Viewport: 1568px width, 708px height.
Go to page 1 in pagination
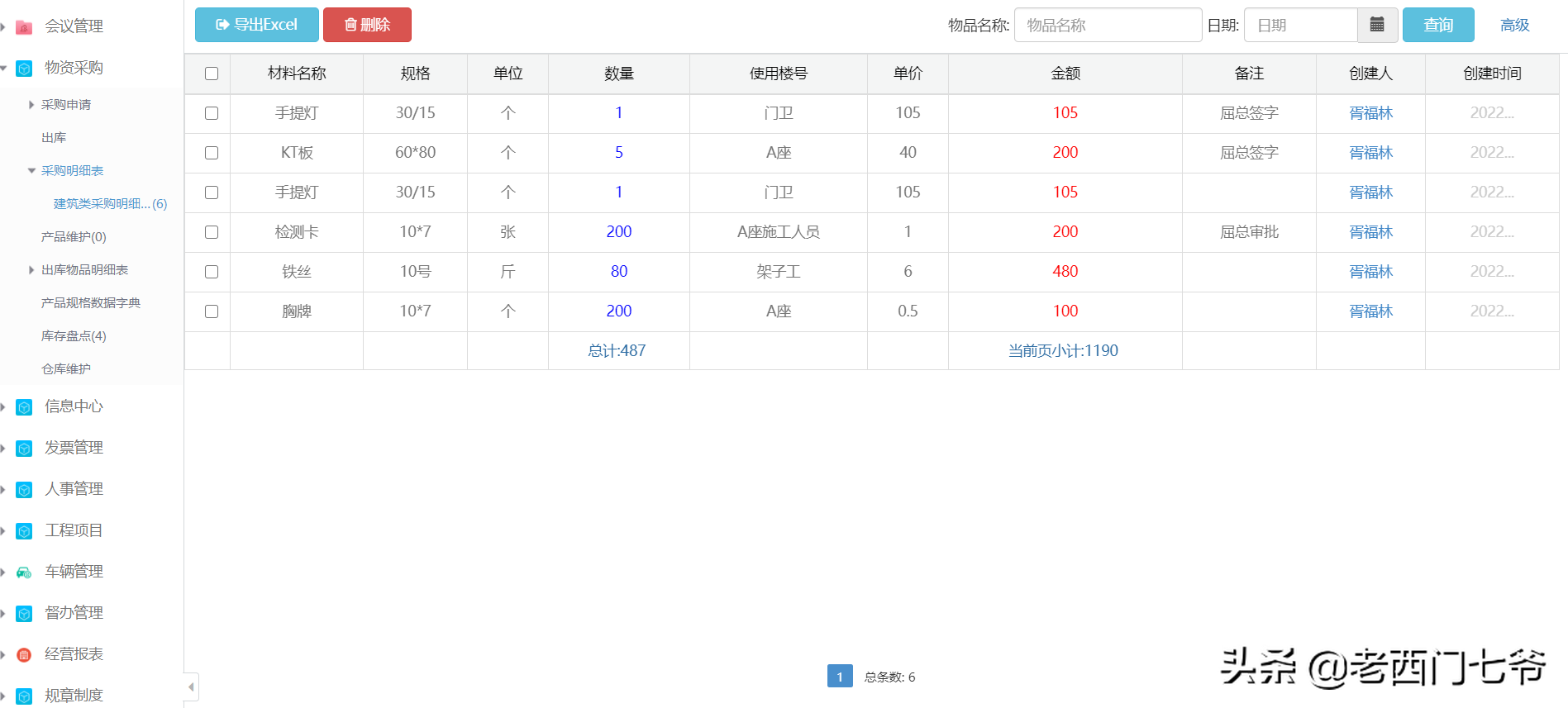840,677
